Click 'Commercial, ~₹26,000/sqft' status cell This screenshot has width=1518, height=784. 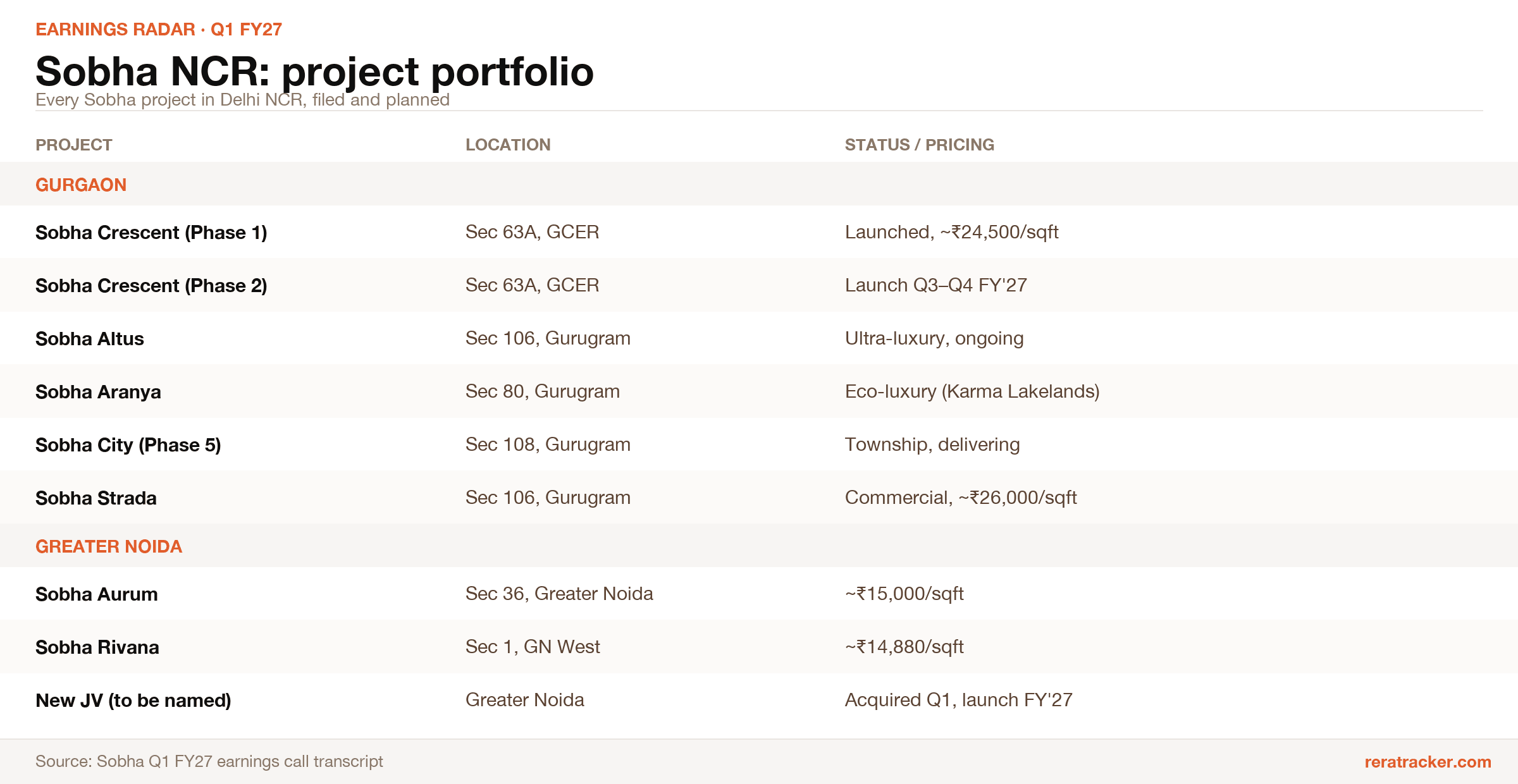(x=961, y=498)
